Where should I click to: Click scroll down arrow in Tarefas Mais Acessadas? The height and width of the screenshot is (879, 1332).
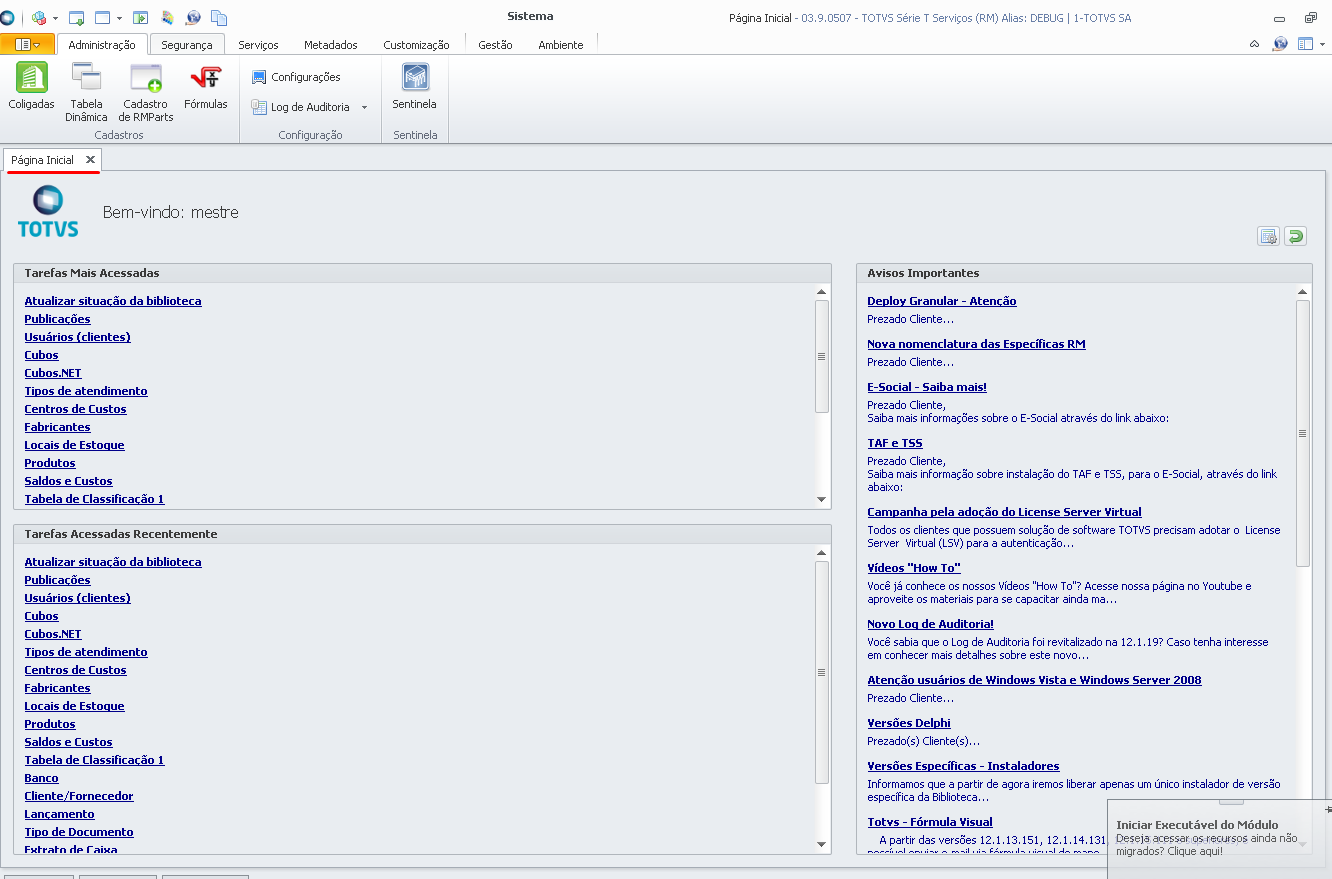822,499
